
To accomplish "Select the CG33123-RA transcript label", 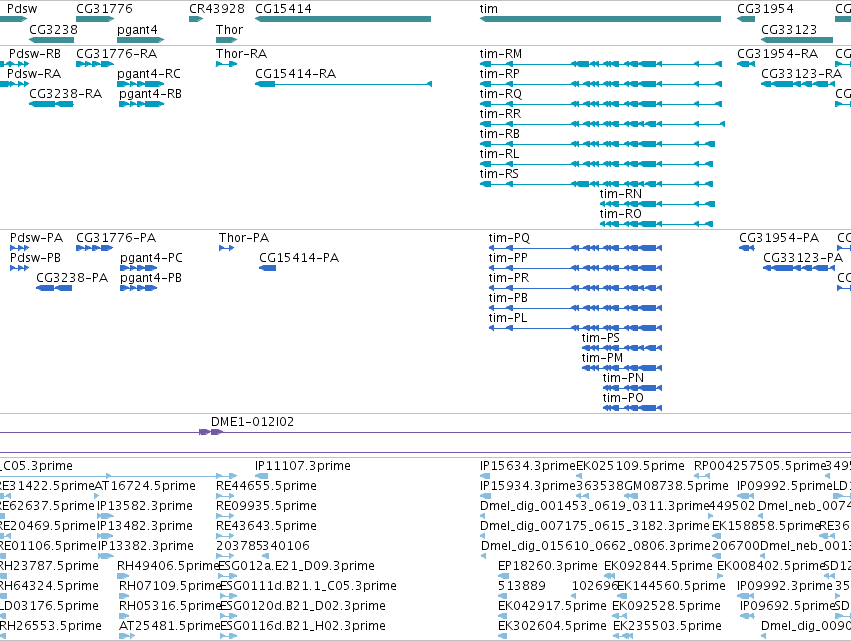I will click(x=801, y=74).
